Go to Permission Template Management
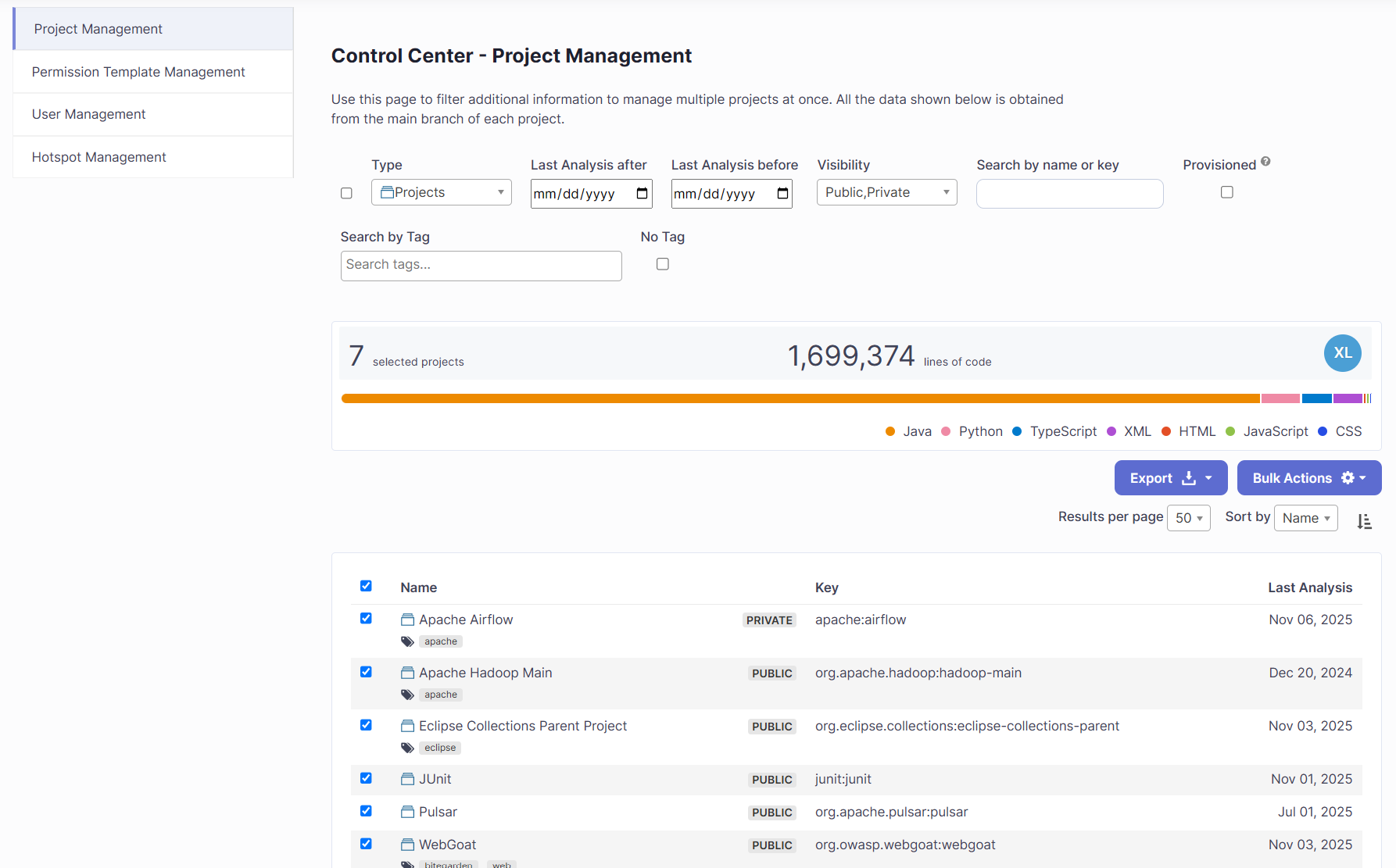The height and width of the screenshot is (868, 1396). (138, 72)
